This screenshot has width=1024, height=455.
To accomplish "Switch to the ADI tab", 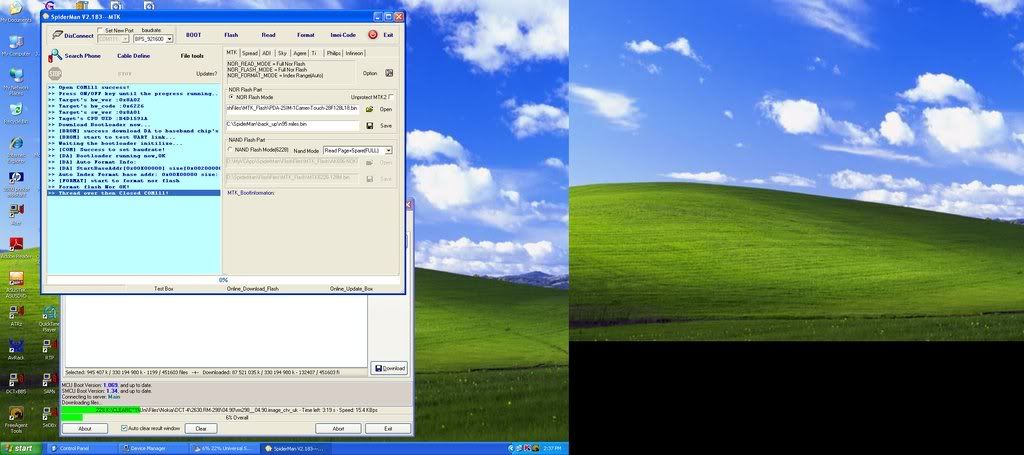I will tap(266, 53).
